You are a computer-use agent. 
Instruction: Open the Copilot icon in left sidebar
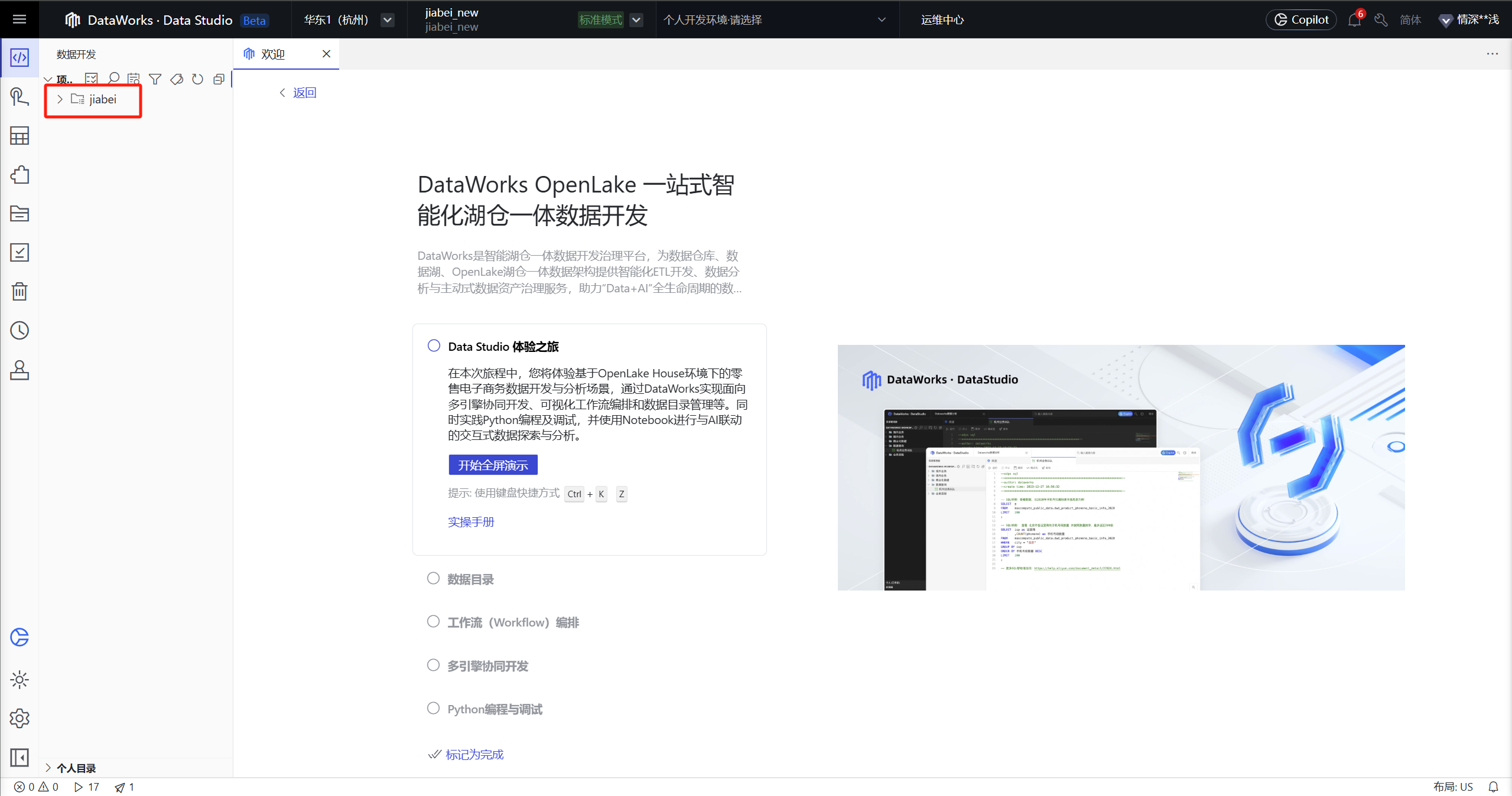coord(19,637)
